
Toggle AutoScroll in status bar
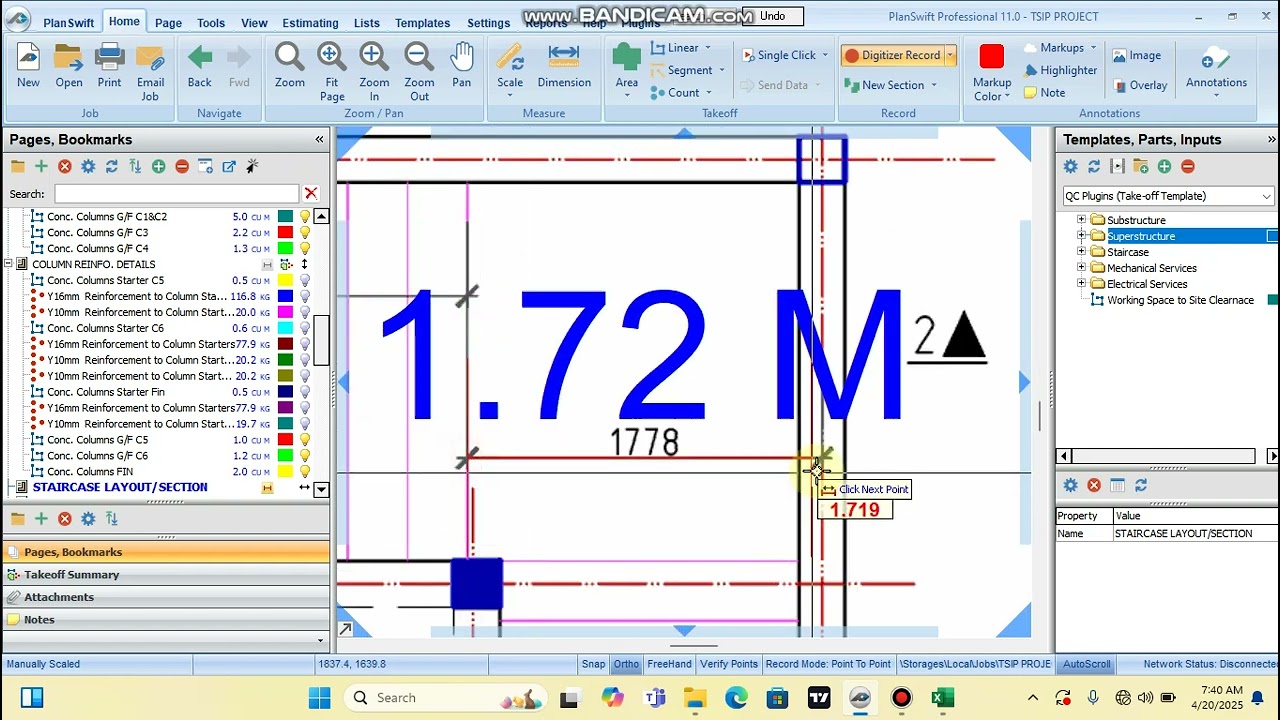click(x=1086, y=664)
